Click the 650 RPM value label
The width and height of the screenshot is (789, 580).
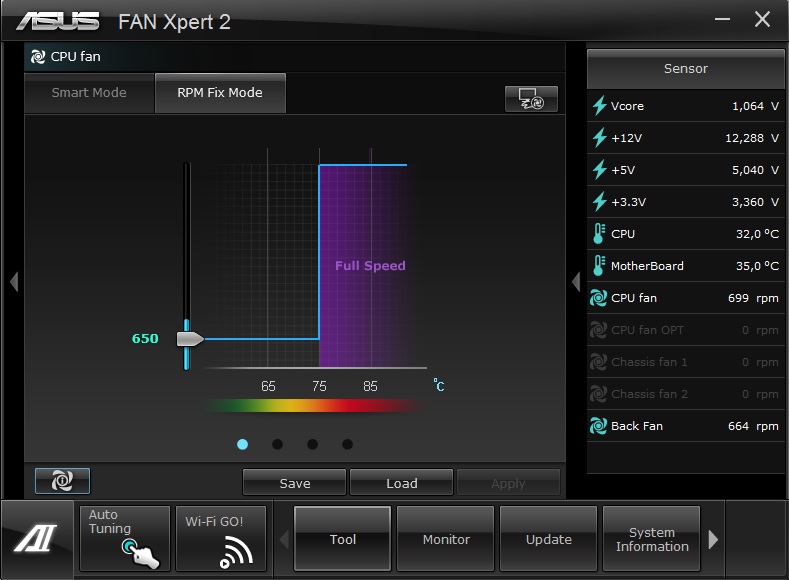(145, 339)
